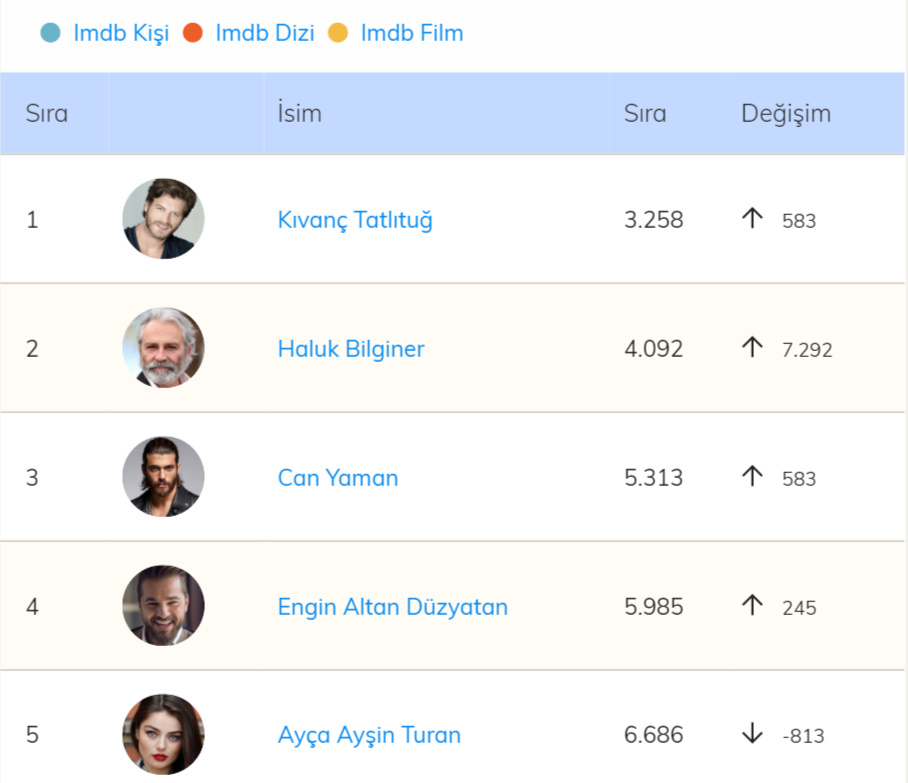Viewport: 908px width, 783px height.
Task: Click Ayça Ayşin Turan's avatar thumbnail
Action: pos(163,734)
